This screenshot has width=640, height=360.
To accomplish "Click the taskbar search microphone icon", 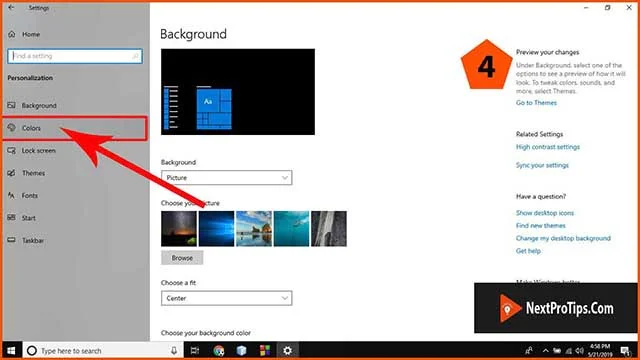I will [x=174, y=351].
